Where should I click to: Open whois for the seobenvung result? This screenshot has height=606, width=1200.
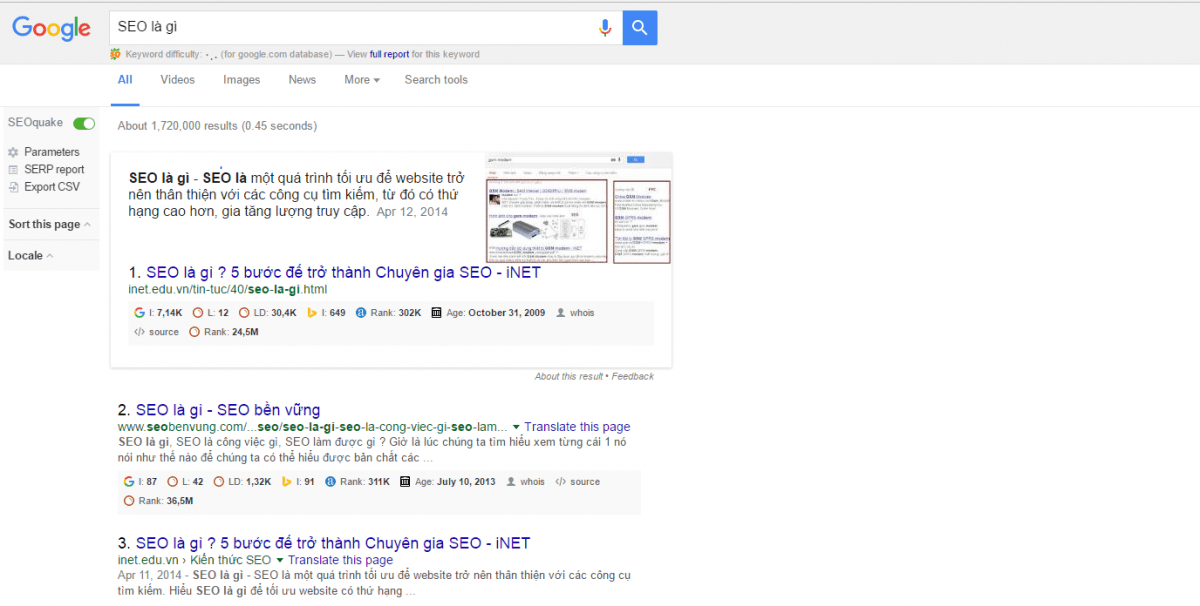click(525, 482)
